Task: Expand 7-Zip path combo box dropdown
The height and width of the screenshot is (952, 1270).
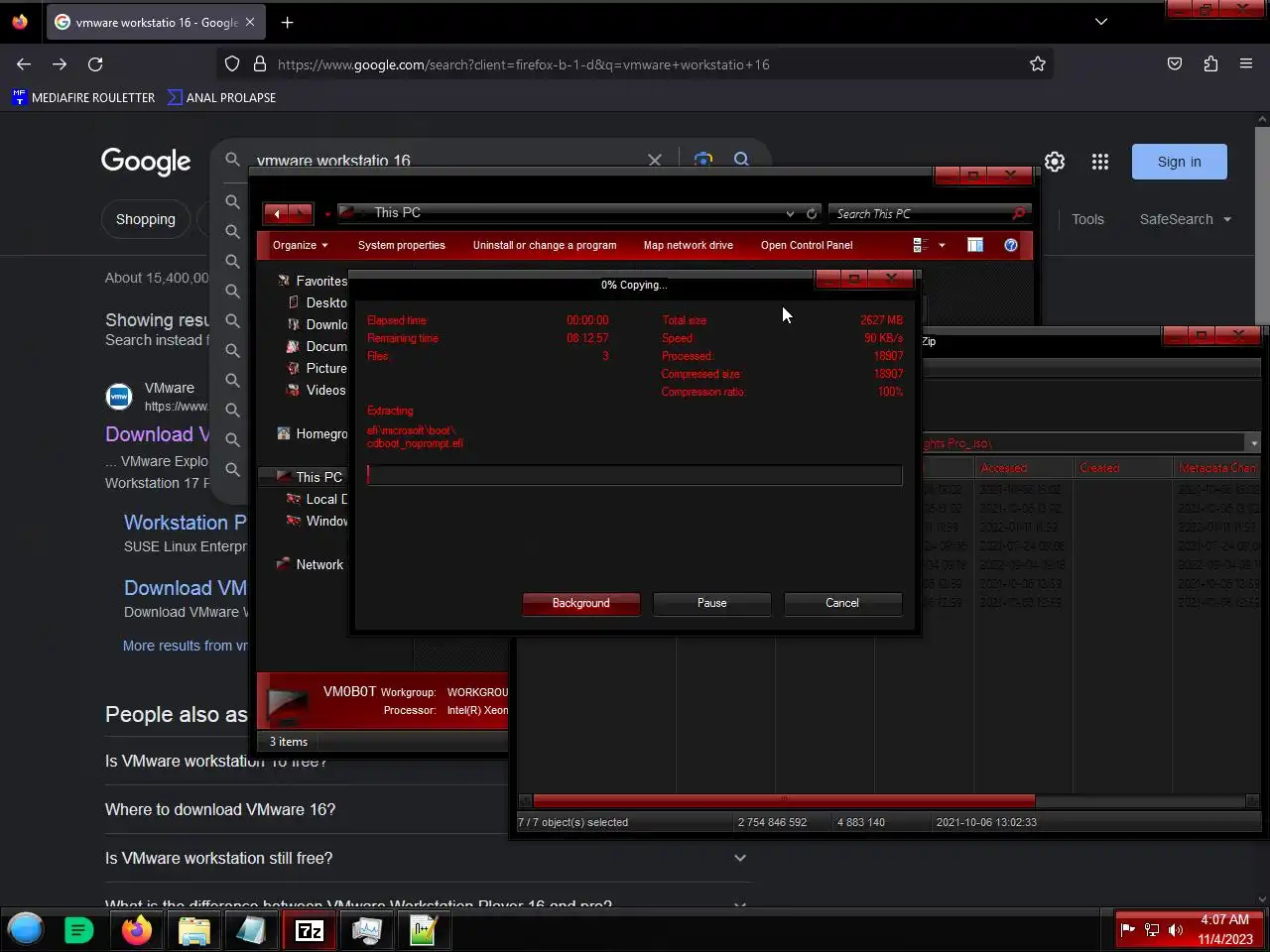Action: coord(1253,443)
